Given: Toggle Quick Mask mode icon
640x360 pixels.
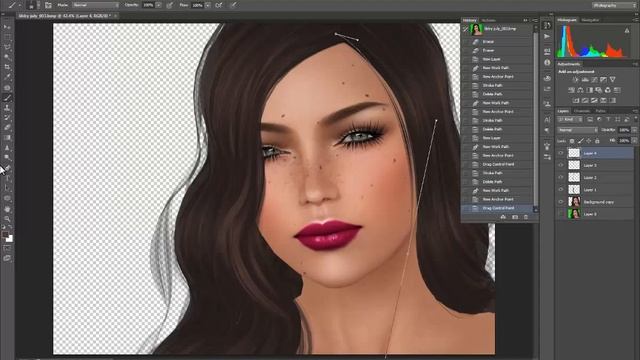Looking at the screenshot, I should click(x=7, y=248).
